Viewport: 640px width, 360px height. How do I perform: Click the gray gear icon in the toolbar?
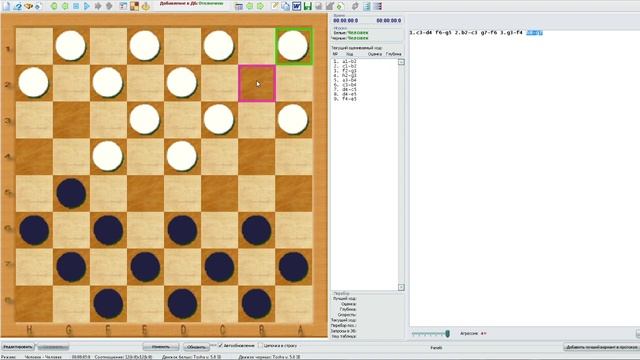pyautogui.click(x=355, y=6)
